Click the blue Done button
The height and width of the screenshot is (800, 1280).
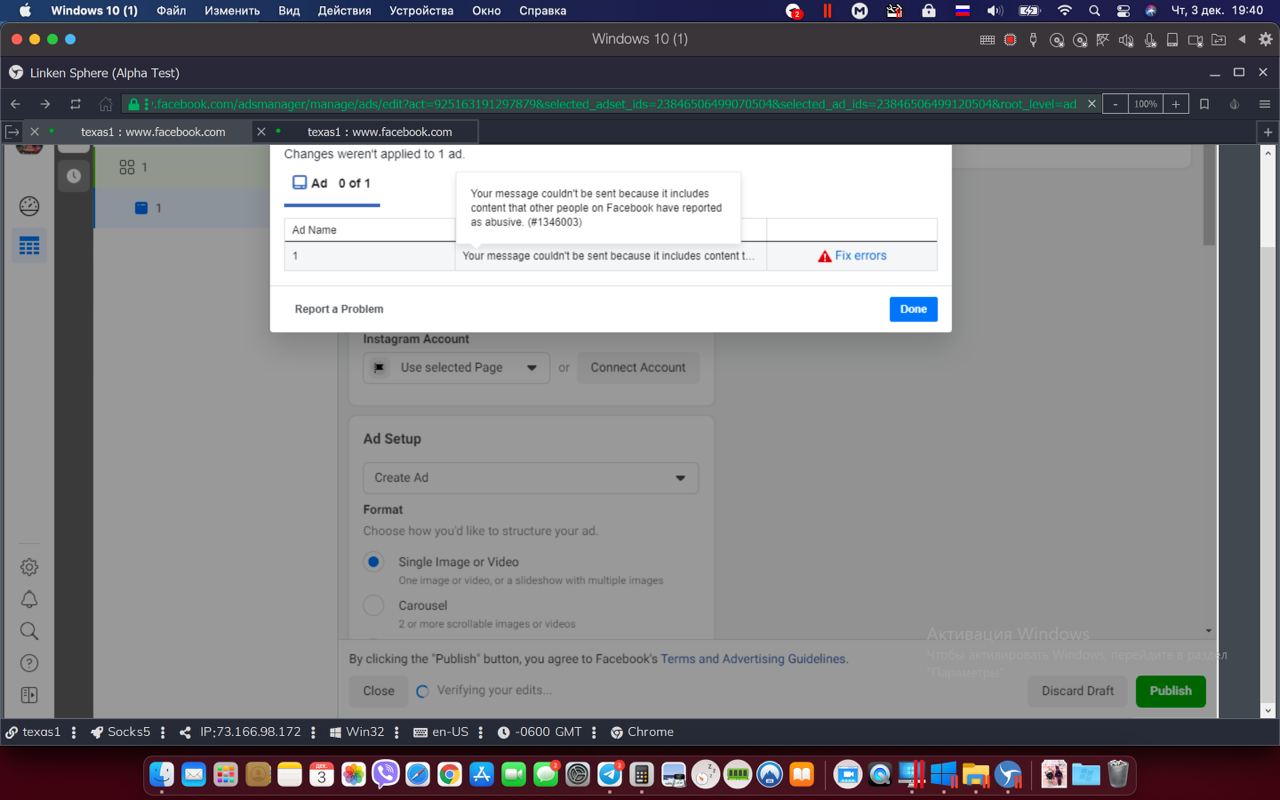pyautogui.click(x=913, y=309)
